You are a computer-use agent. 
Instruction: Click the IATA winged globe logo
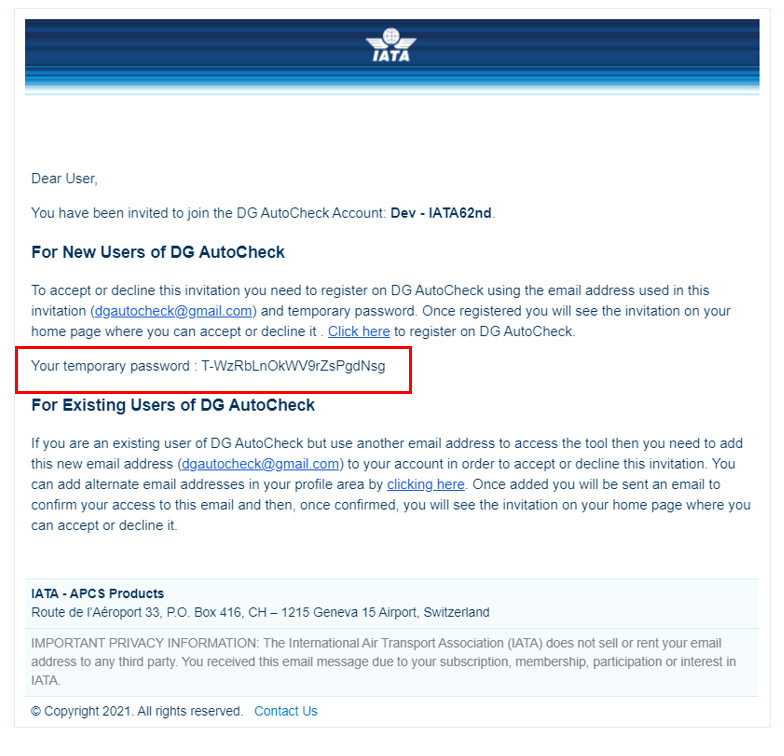(x=391, y=46)
